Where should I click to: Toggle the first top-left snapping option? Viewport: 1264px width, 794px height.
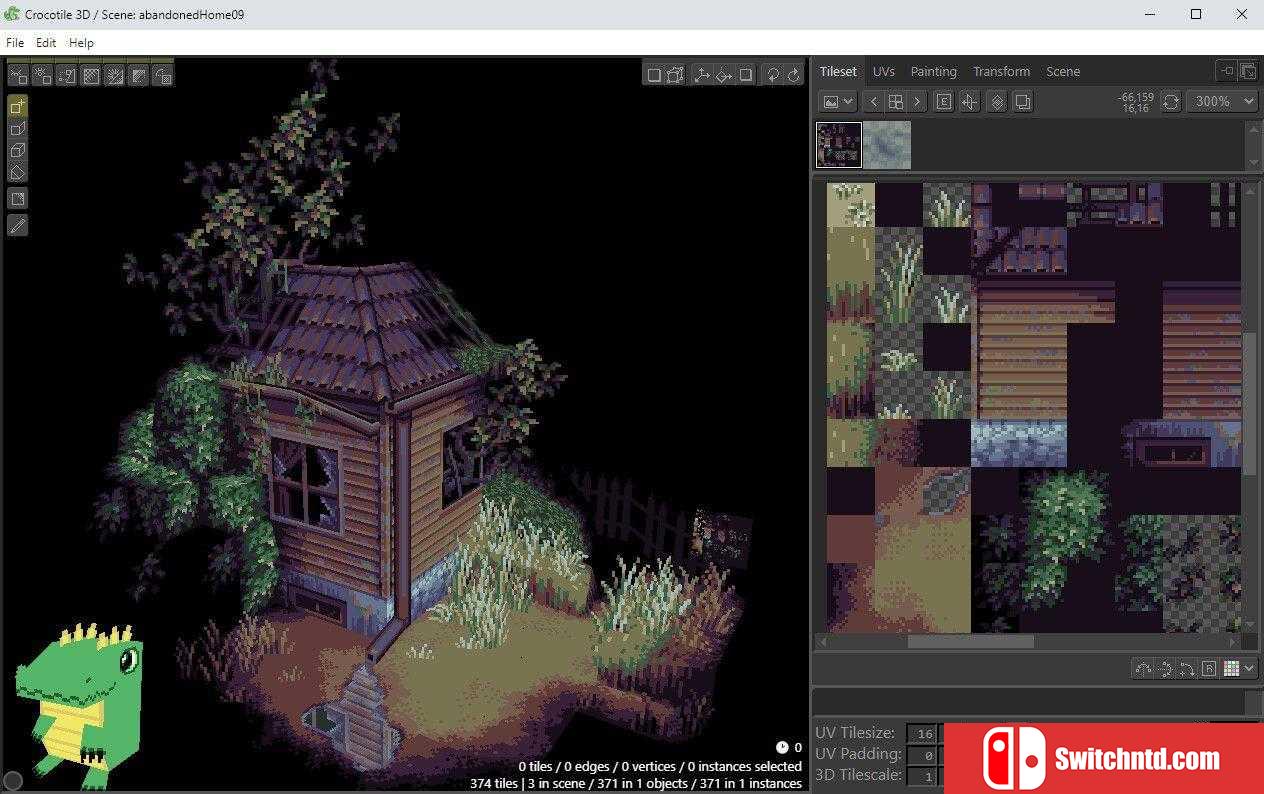(19, 75)
